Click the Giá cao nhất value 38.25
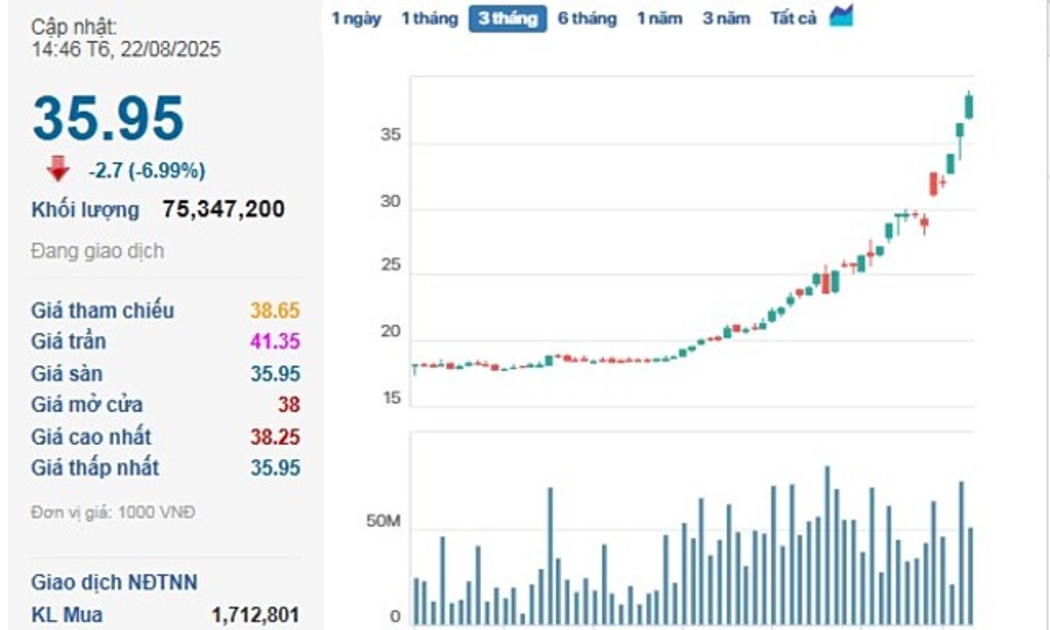 coord(275,437)
